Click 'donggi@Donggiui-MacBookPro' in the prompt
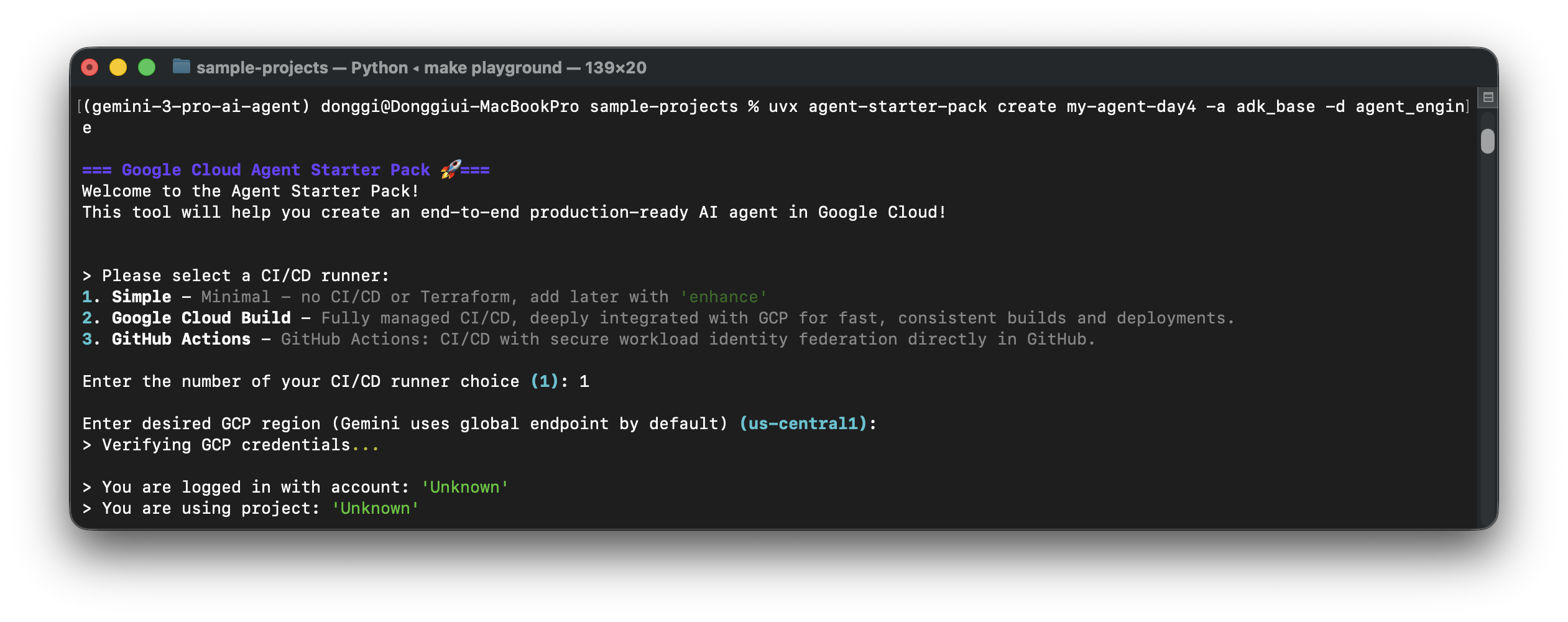The width and height of the screenshot is (1568, 622). [450, 106]
